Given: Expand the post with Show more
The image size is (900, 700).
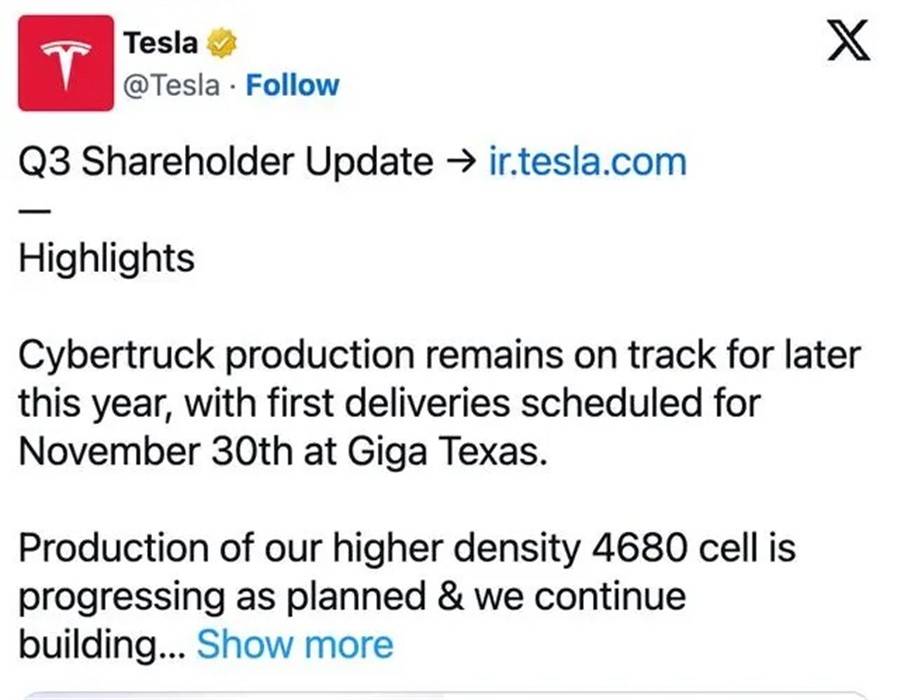Looking at the screenshot, I should 295,644.
